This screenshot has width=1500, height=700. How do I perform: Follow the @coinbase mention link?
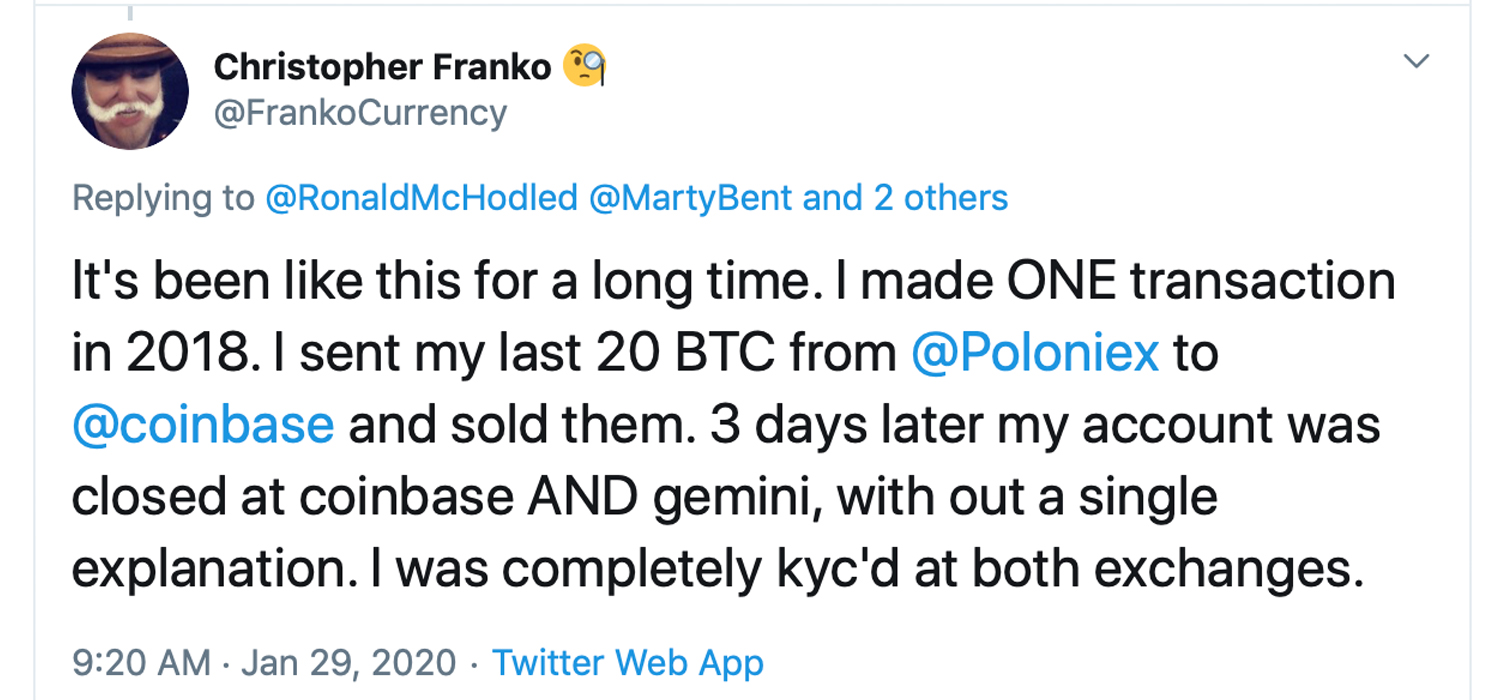(x=203, y=424)
